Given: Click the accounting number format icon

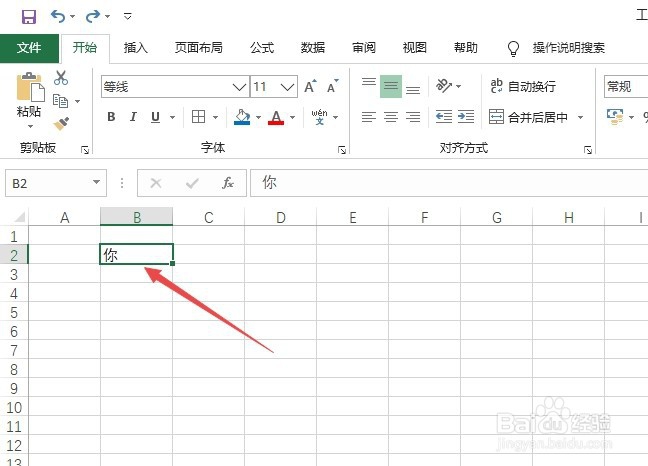Looking at the screenshot, I should tap(615, 117).
